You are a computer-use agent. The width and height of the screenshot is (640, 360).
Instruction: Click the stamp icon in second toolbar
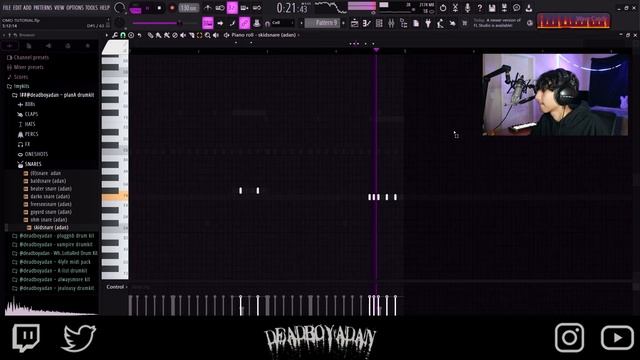point(257,23)
